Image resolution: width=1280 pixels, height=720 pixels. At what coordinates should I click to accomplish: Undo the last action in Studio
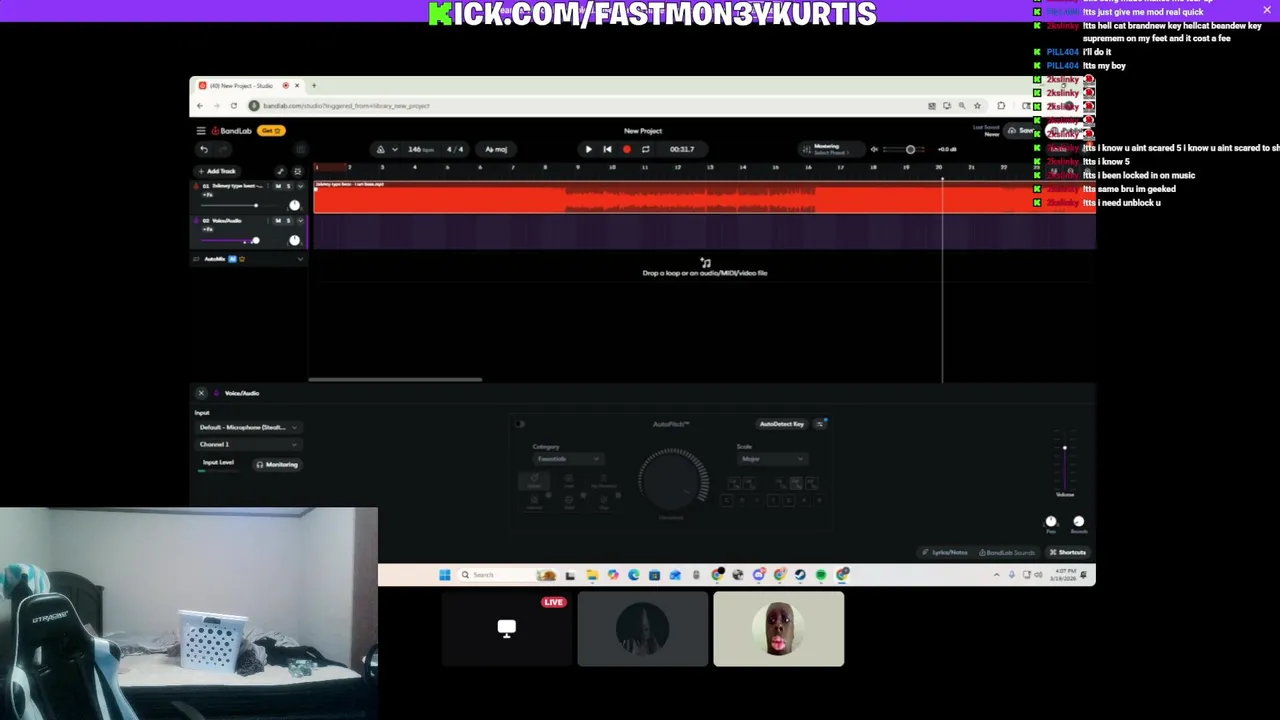(x=204, y=150)
